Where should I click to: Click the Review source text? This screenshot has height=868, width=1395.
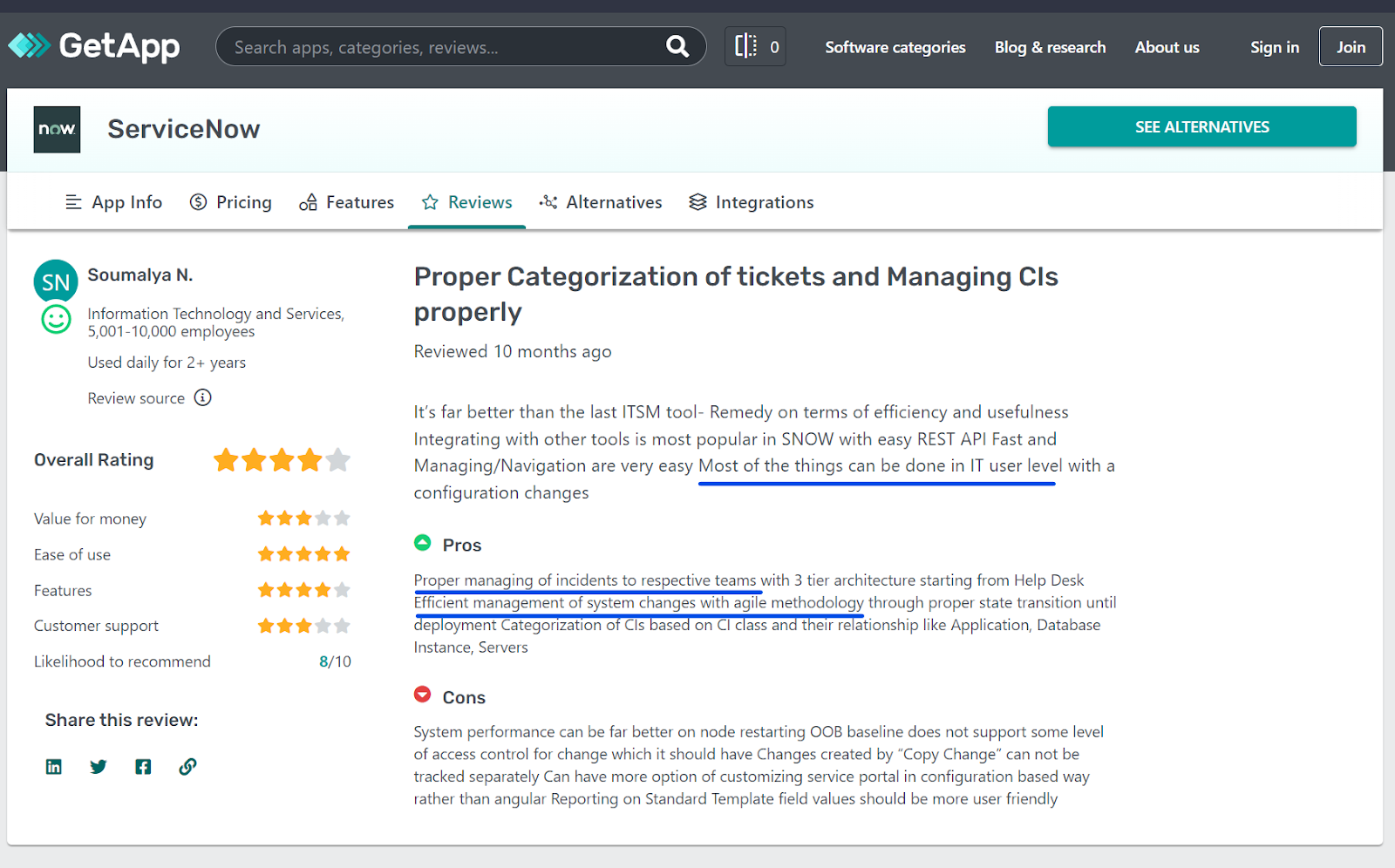136,398
